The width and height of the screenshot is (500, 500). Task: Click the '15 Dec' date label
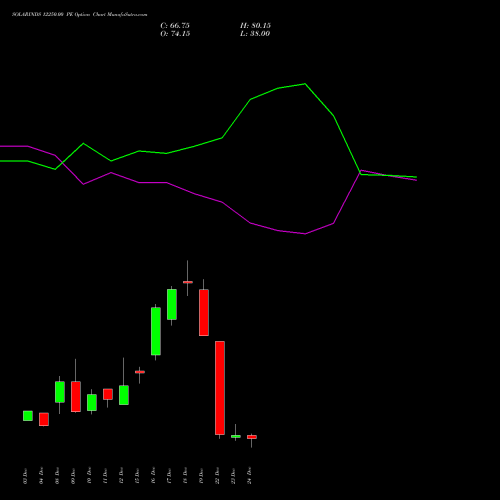click(x=137, y=476)
